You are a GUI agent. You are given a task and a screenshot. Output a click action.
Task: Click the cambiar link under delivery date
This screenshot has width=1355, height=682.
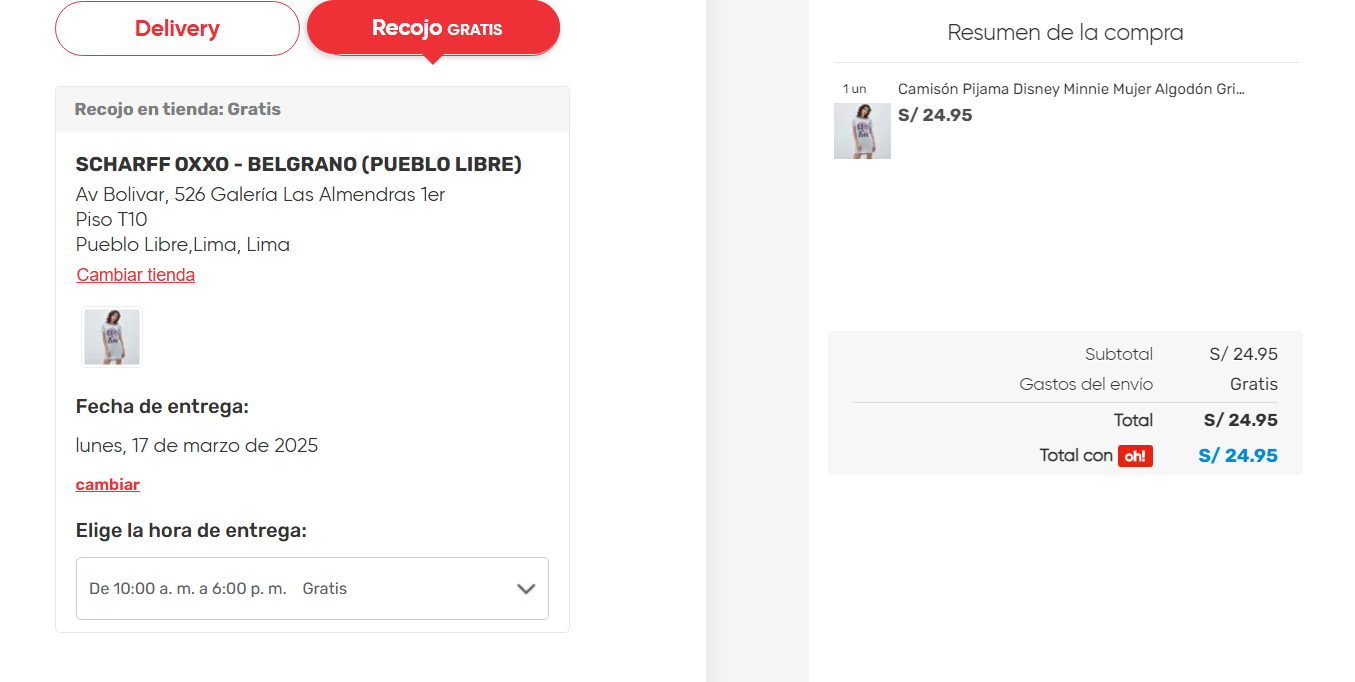(x=108, y=485)
